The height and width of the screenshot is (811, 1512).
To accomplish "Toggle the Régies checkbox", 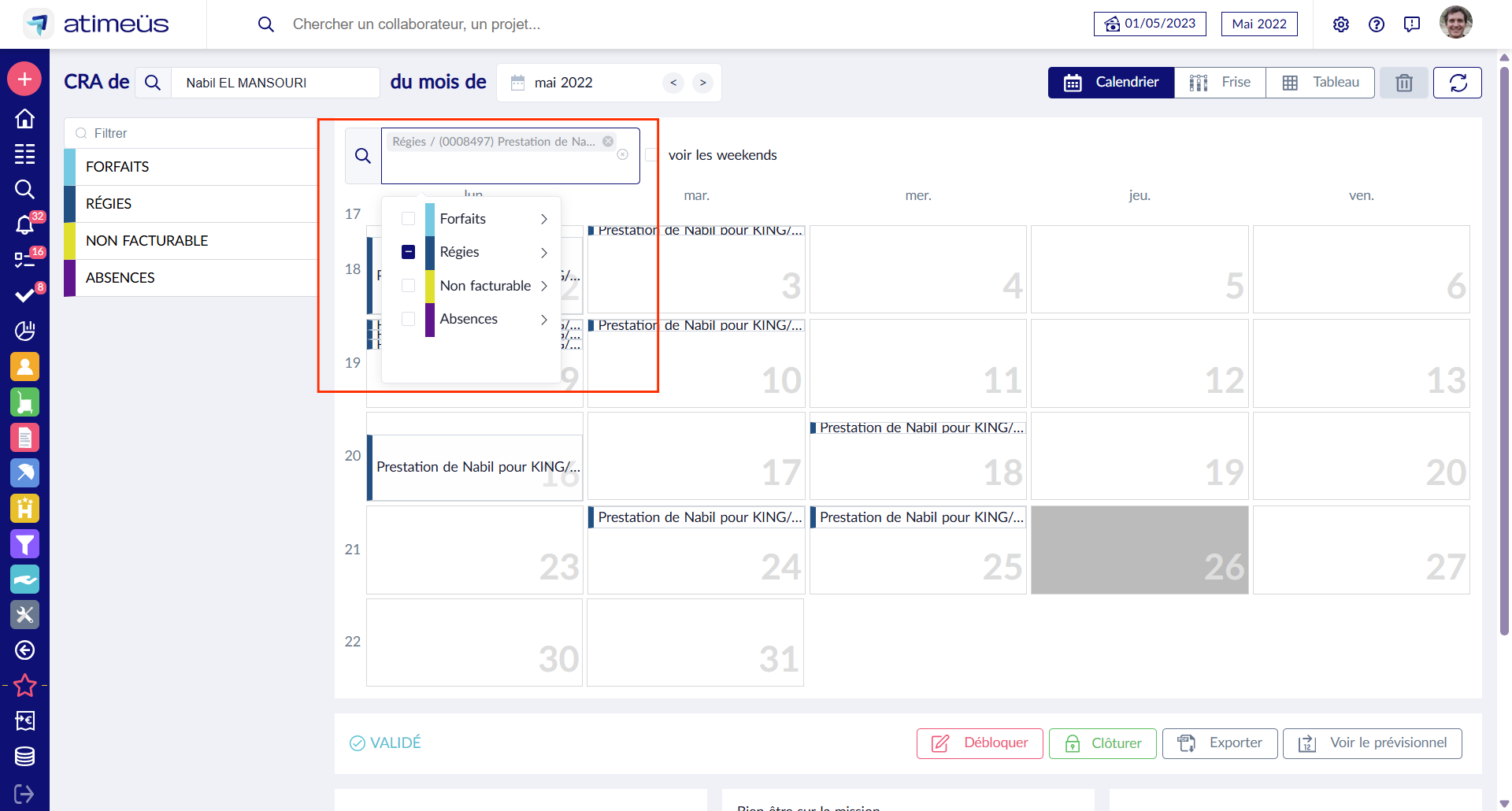I will [408, 252].
